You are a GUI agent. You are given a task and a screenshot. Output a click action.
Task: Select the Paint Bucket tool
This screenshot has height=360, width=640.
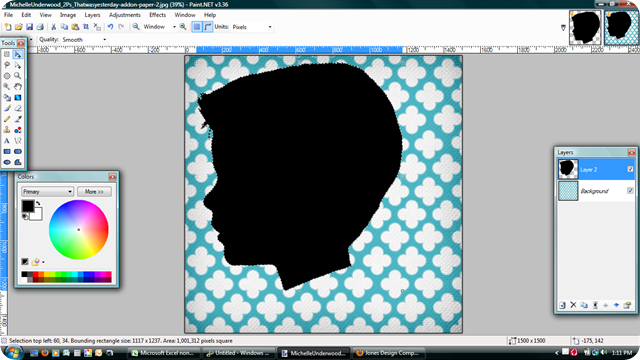7,98
